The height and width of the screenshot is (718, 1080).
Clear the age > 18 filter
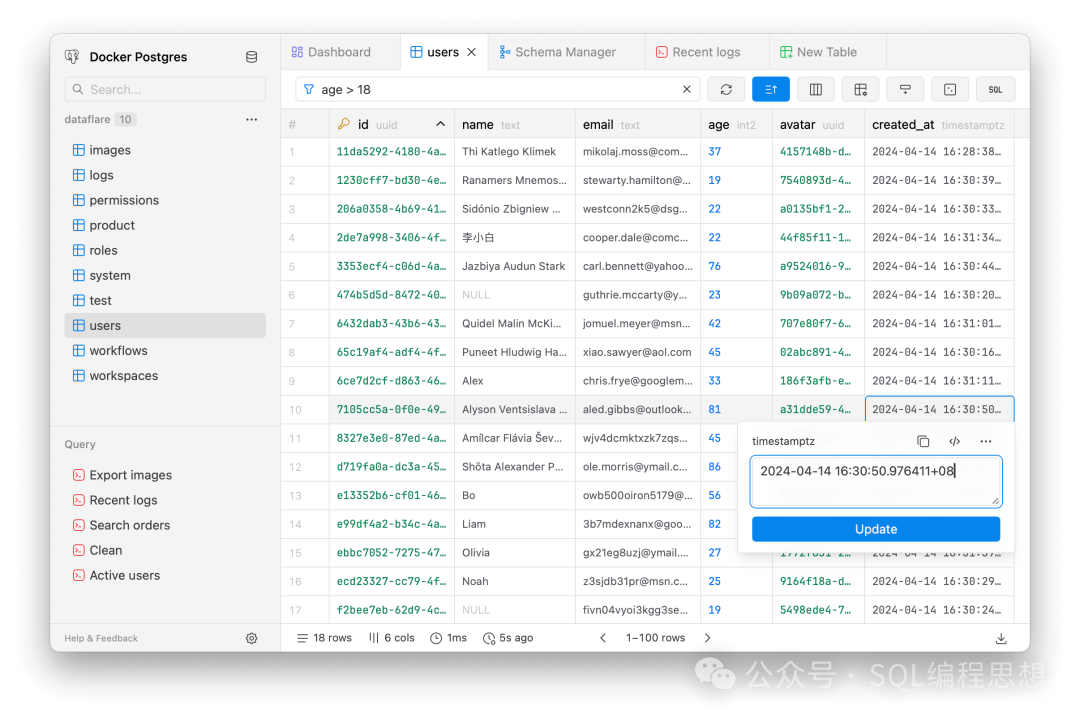click(x=687, y=89)
